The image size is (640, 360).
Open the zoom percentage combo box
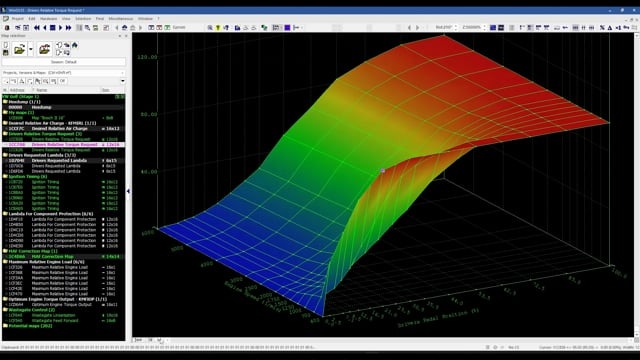[x=473, y=28]
